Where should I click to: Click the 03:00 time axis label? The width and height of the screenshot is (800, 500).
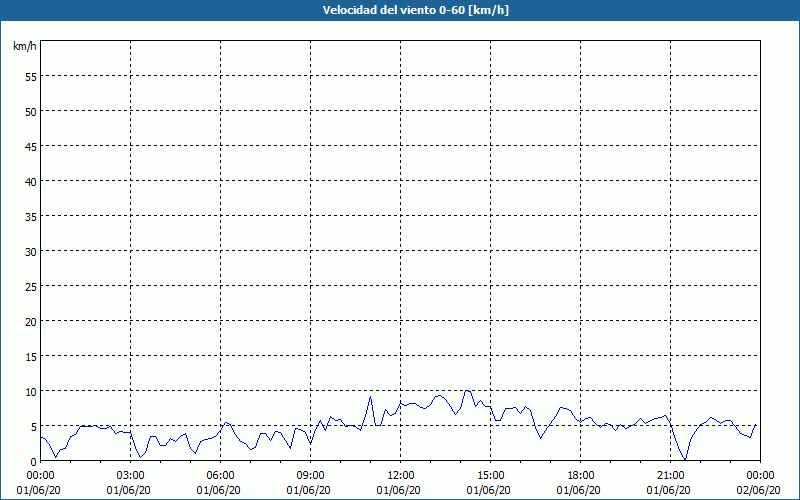click(x=130, y=476)
